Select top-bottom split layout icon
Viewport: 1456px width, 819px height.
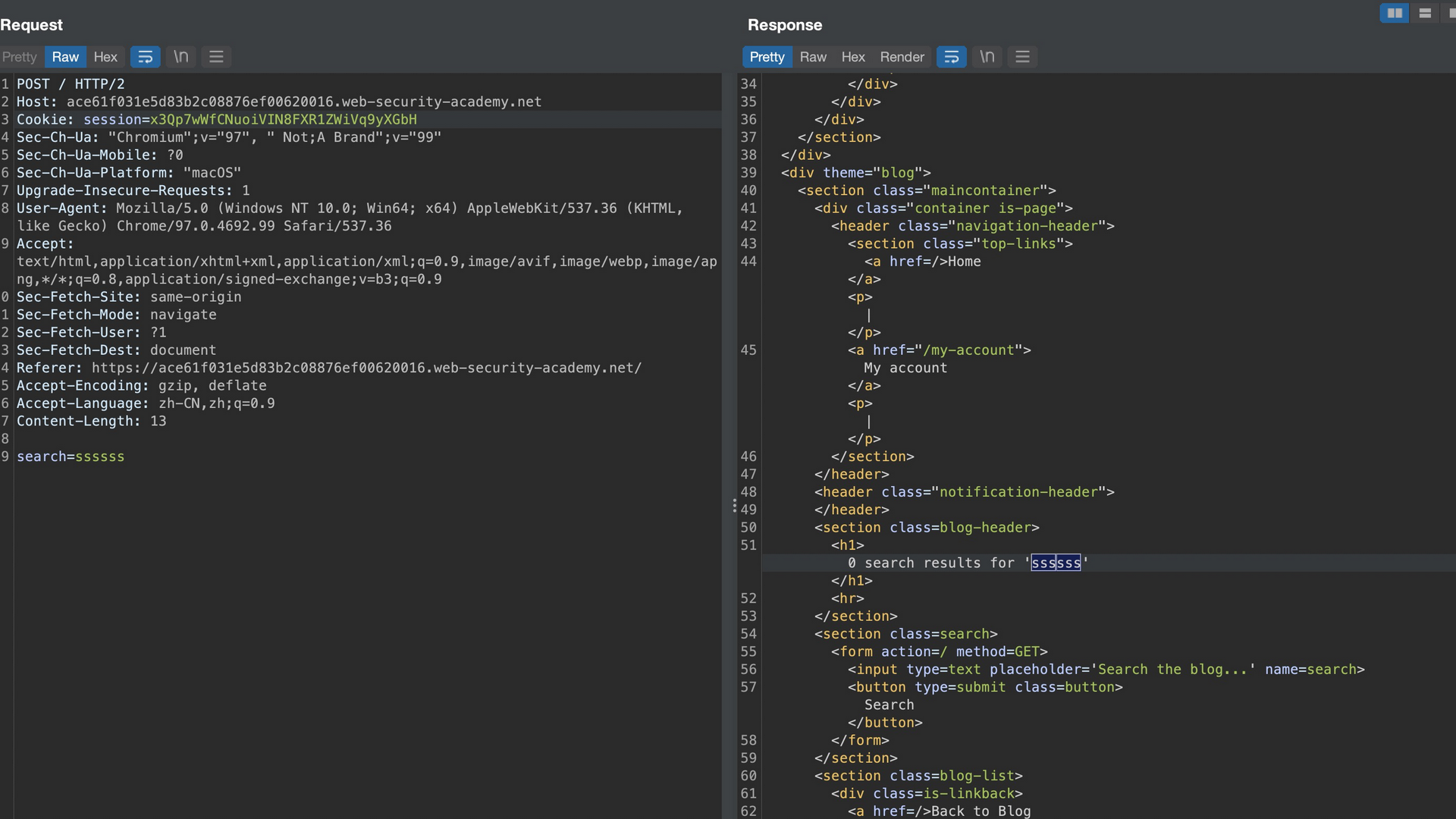pos(1425,13)
